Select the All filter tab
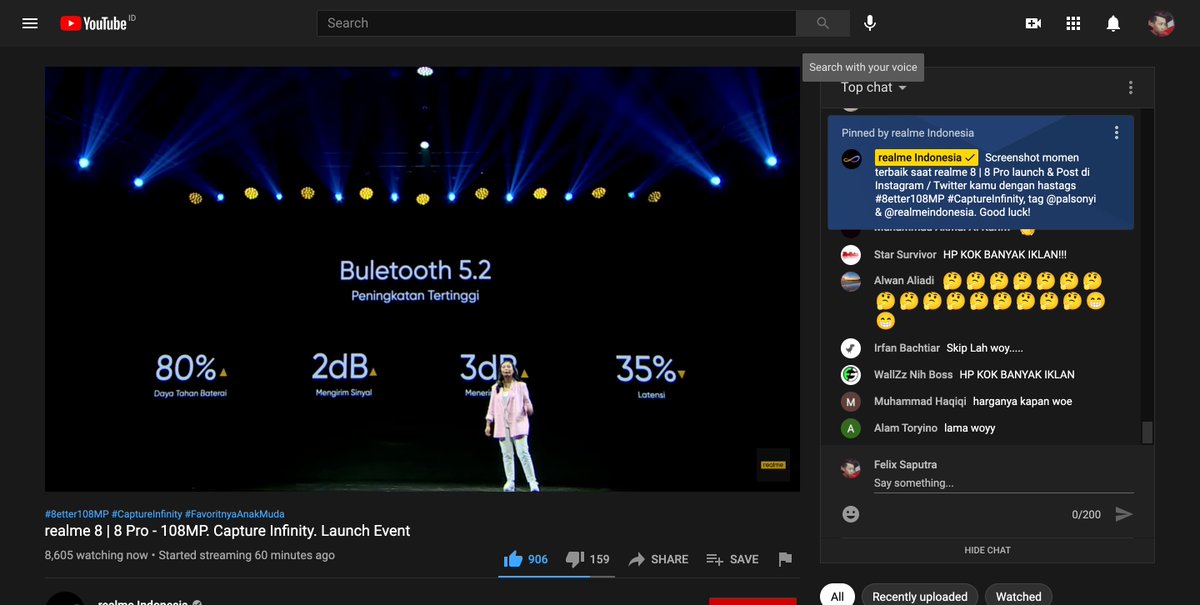1200x605 pixels. pyautogui.click(x=837, y=596)
